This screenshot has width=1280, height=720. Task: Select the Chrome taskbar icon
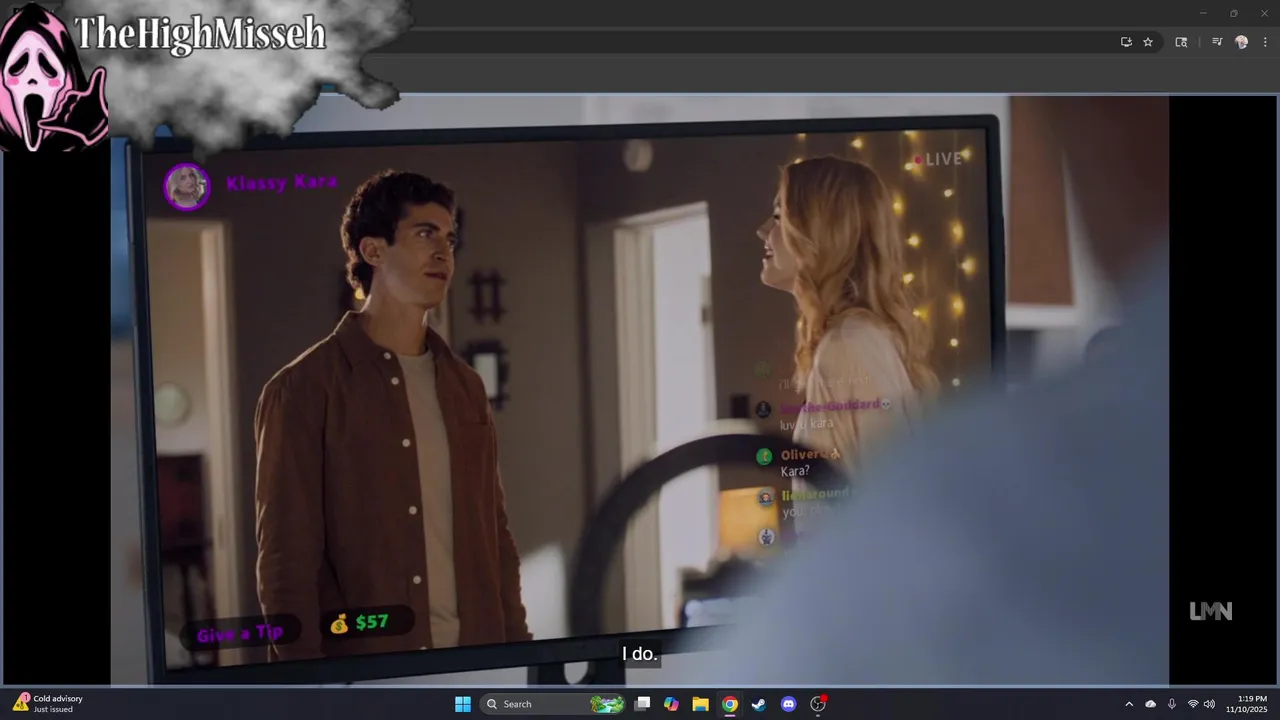[x=730, y=704]
